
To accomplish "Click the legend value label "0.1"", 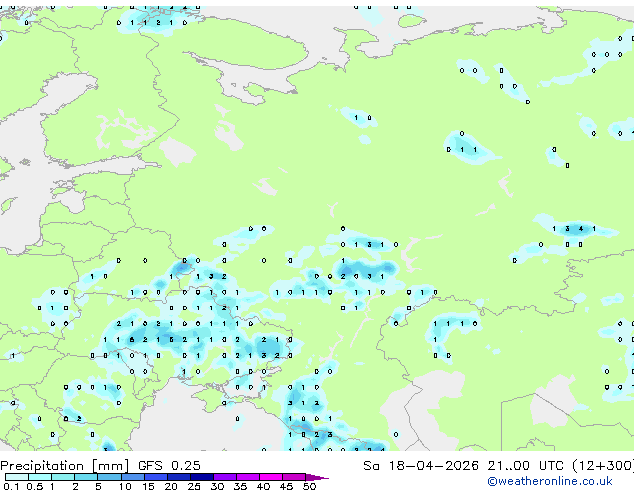I will [10, 486].
